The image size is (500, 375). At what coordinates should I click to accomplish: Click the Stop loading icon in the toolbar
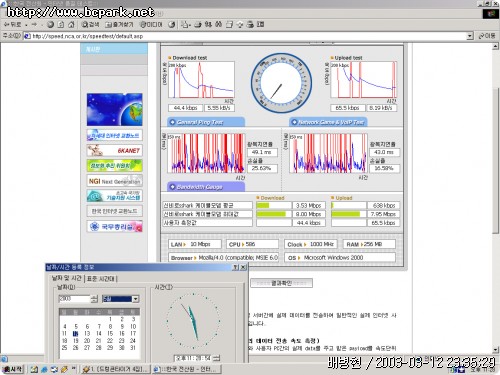51,25
